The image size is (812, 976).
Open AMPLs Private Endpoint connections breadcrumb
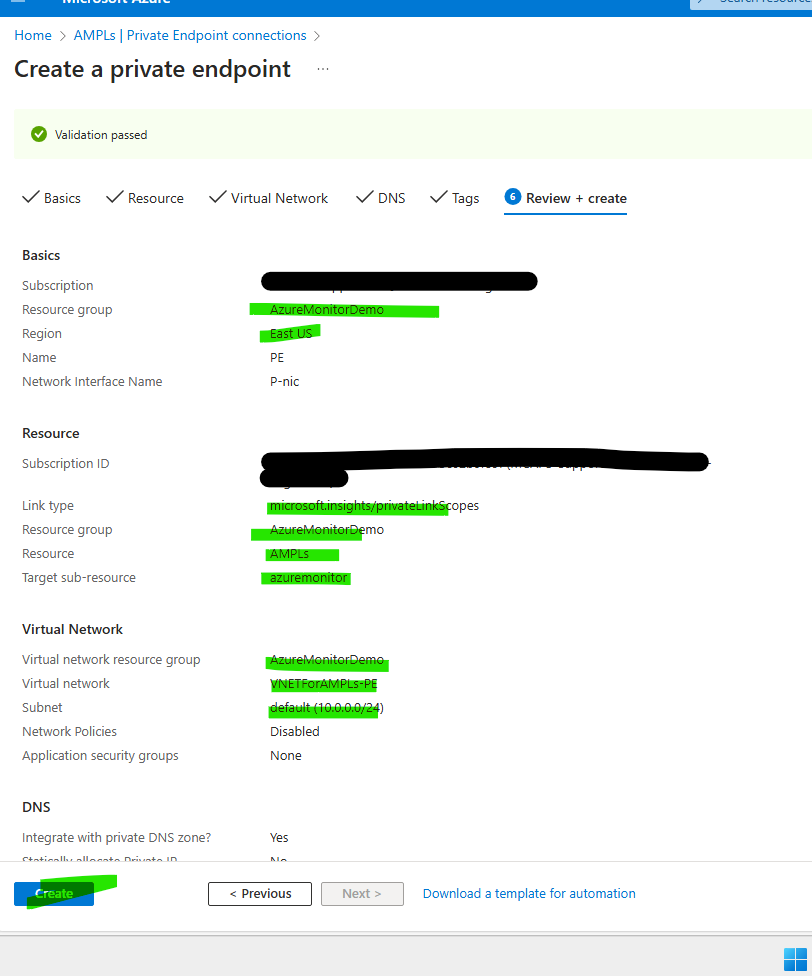coord(190,35)
